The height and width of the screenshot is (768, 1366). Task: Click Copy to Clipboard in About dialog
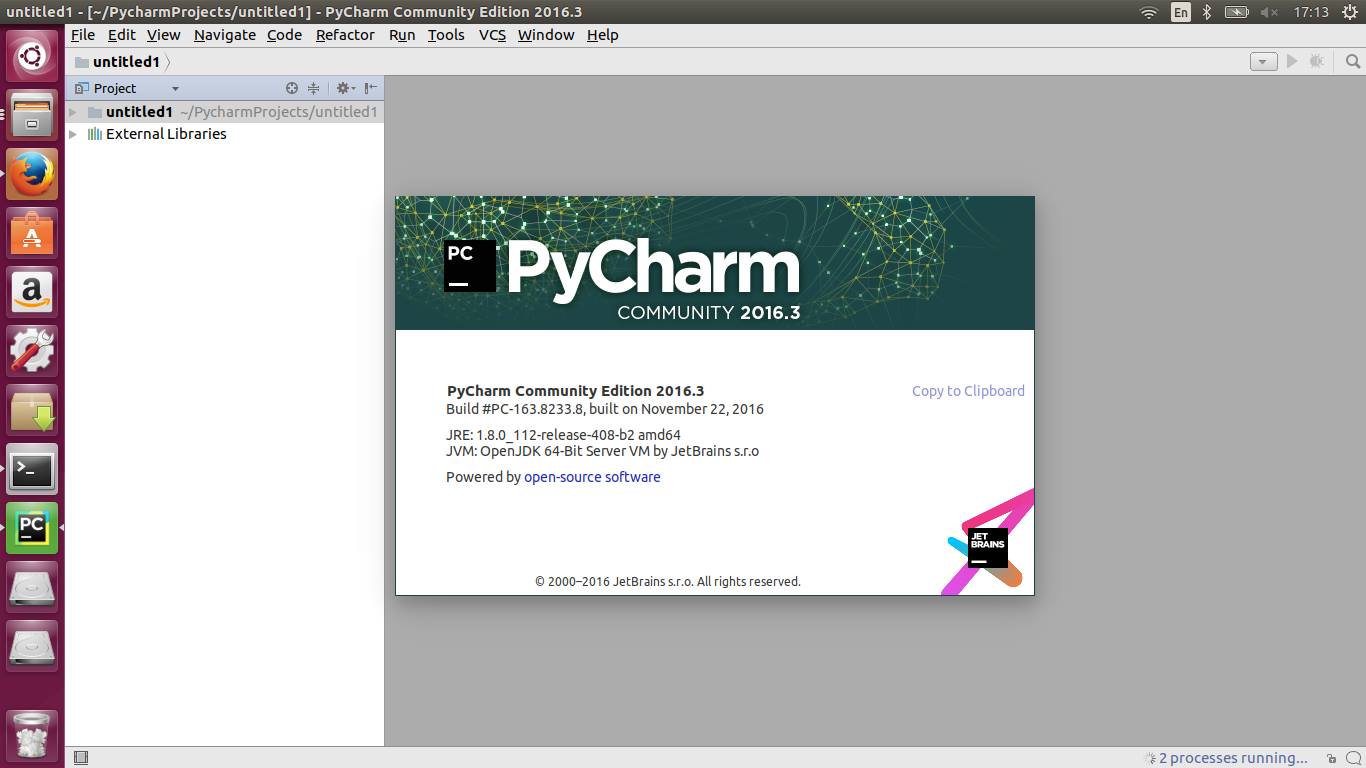968,391
